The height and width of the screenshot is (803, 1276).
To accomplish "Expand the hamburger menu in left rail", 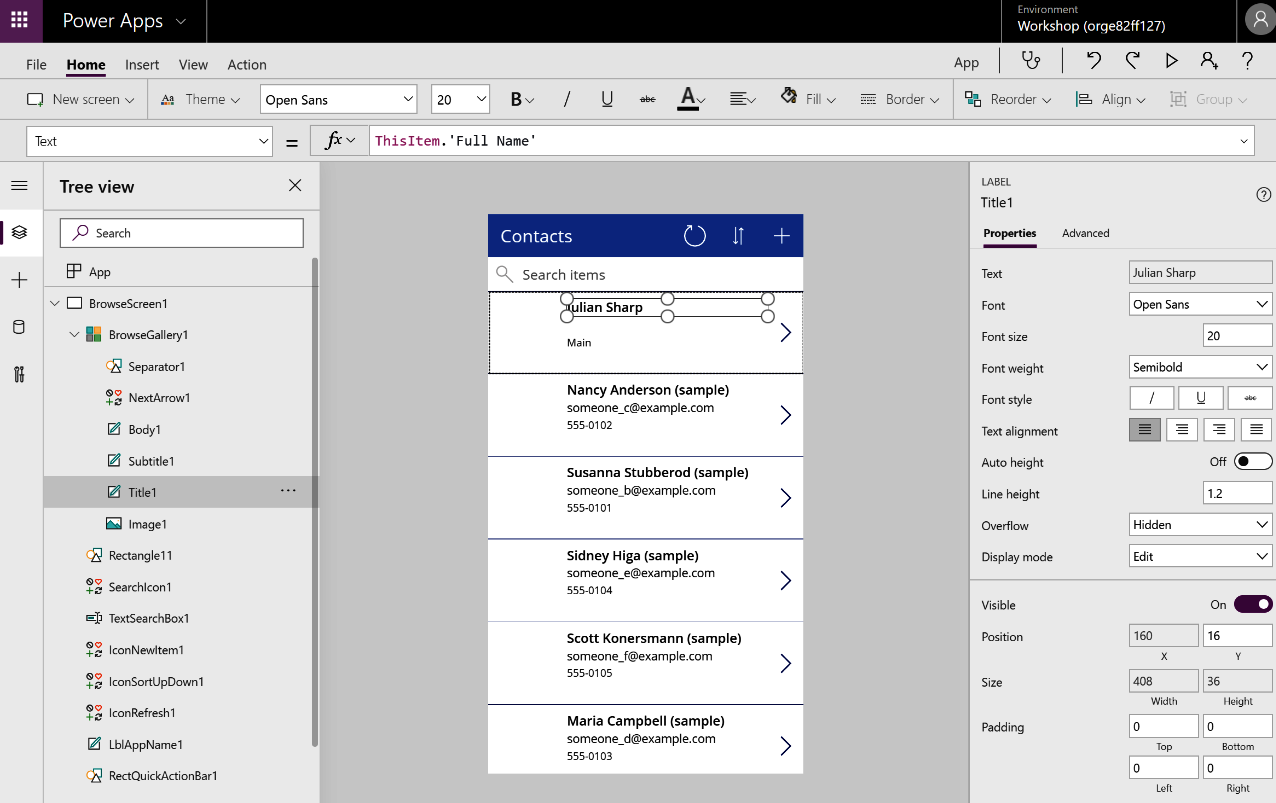I will [19, 186].
